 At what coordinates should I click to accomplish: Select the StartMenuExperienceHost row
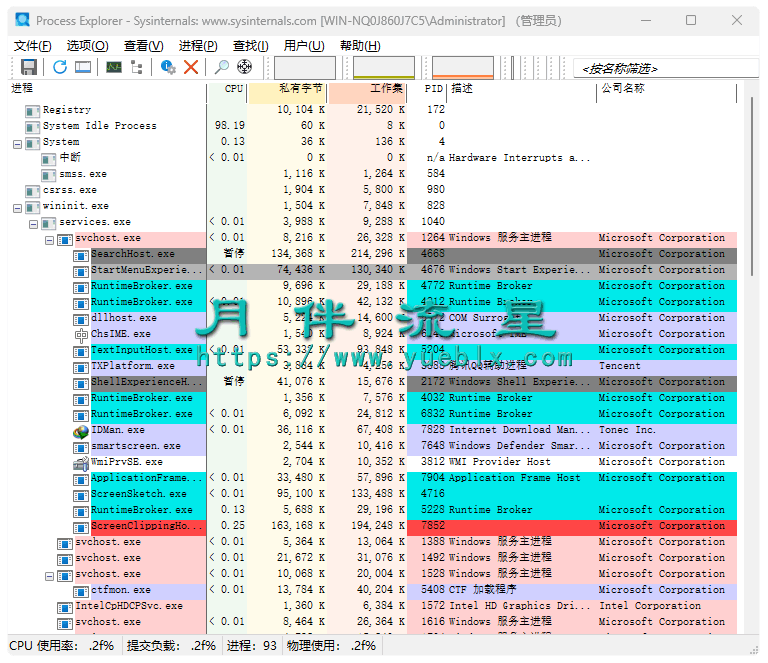(373, 270)
